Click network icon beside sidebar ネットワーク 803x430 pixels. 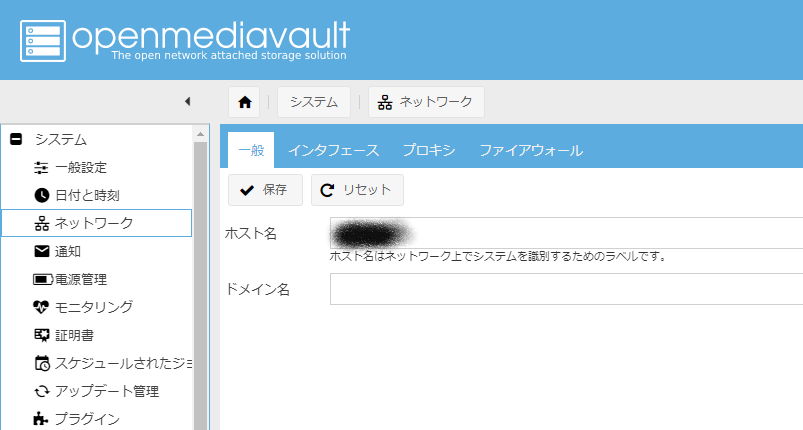click(x=41, y=223)
